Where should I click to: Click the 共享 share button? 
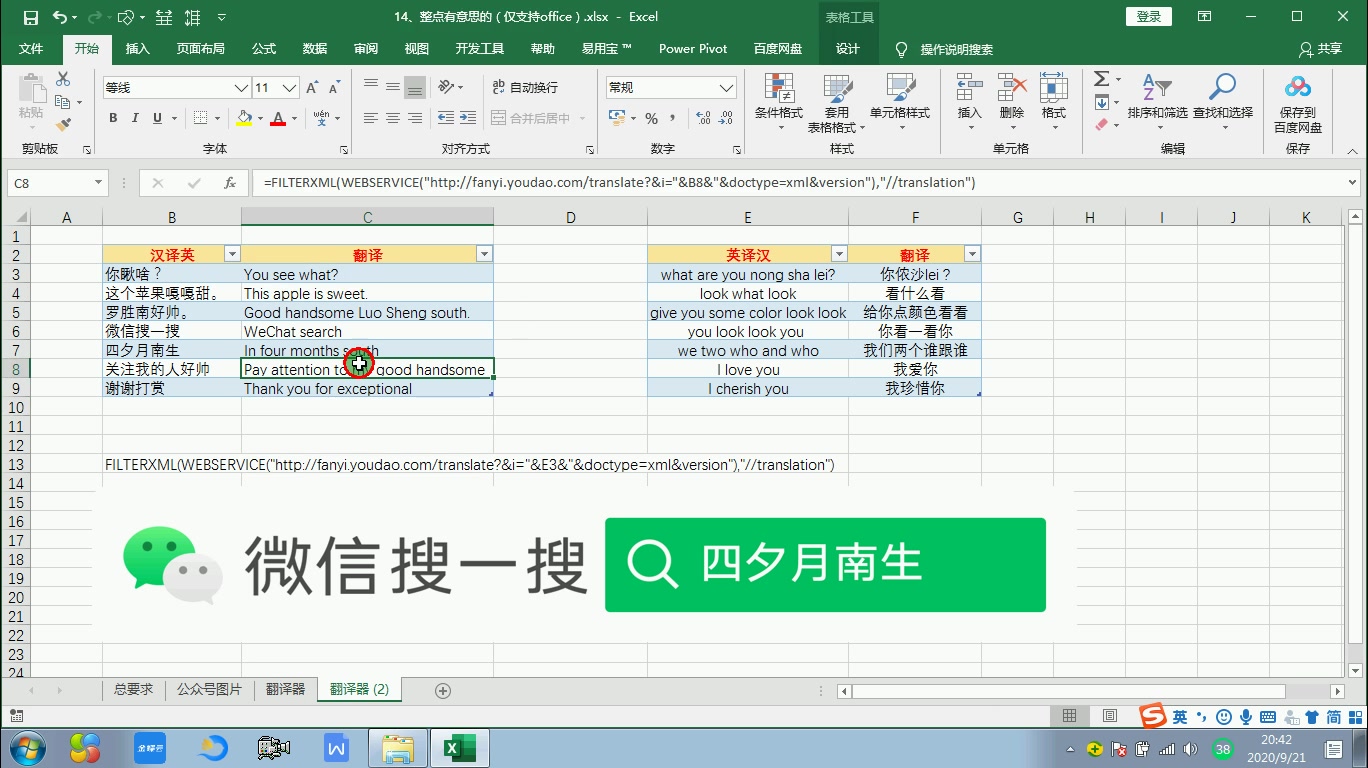[1320, 49]
